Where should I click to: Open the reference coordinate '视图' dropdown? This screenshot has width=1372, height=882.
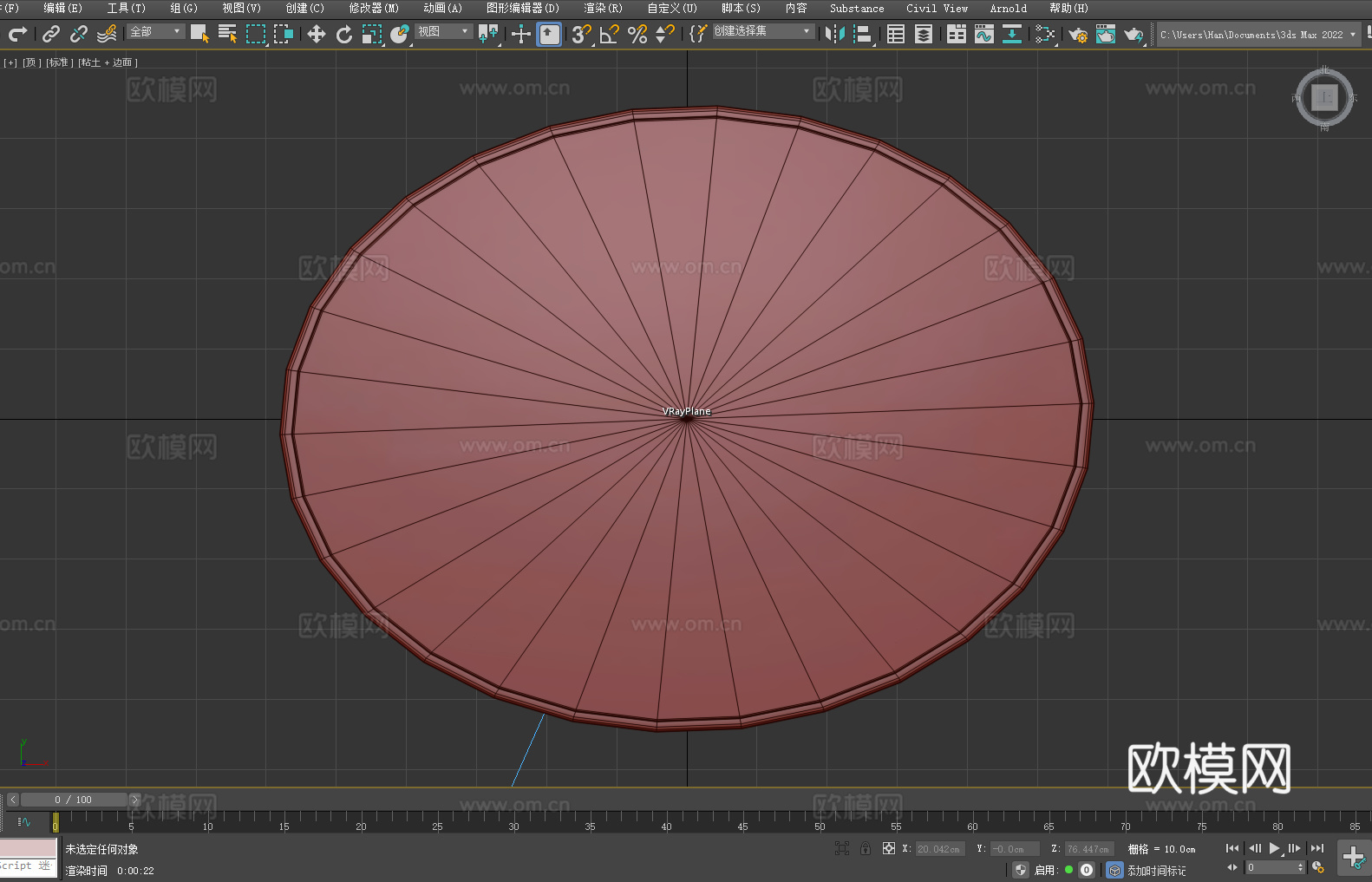click(x=443, y=31)
